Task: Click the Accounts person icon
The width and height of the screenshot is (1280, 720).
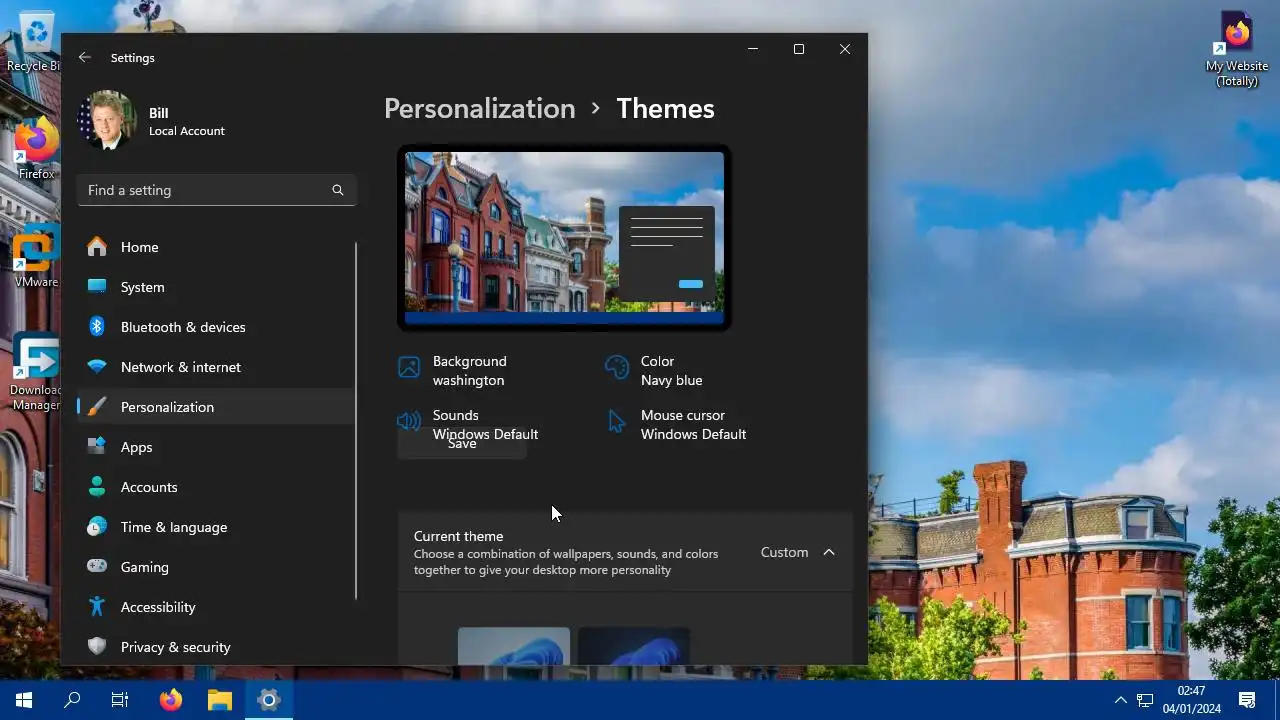Action: (x=97, y=487)
